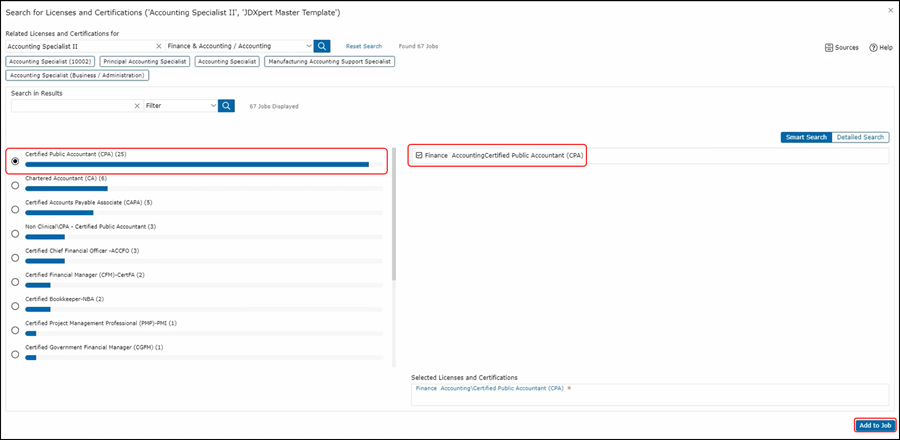Clear the Accounting Specialist II search text
Screen dimensions: 900x440
tap(159, 46)
